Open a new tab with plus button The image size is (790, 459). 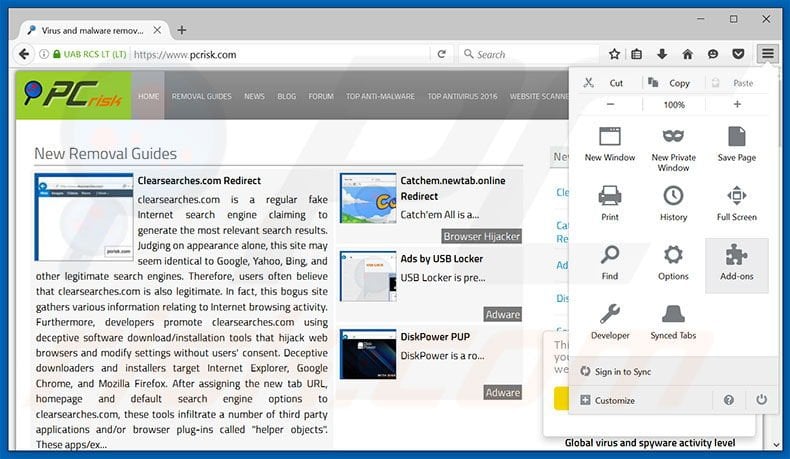[x=182, y=30]
